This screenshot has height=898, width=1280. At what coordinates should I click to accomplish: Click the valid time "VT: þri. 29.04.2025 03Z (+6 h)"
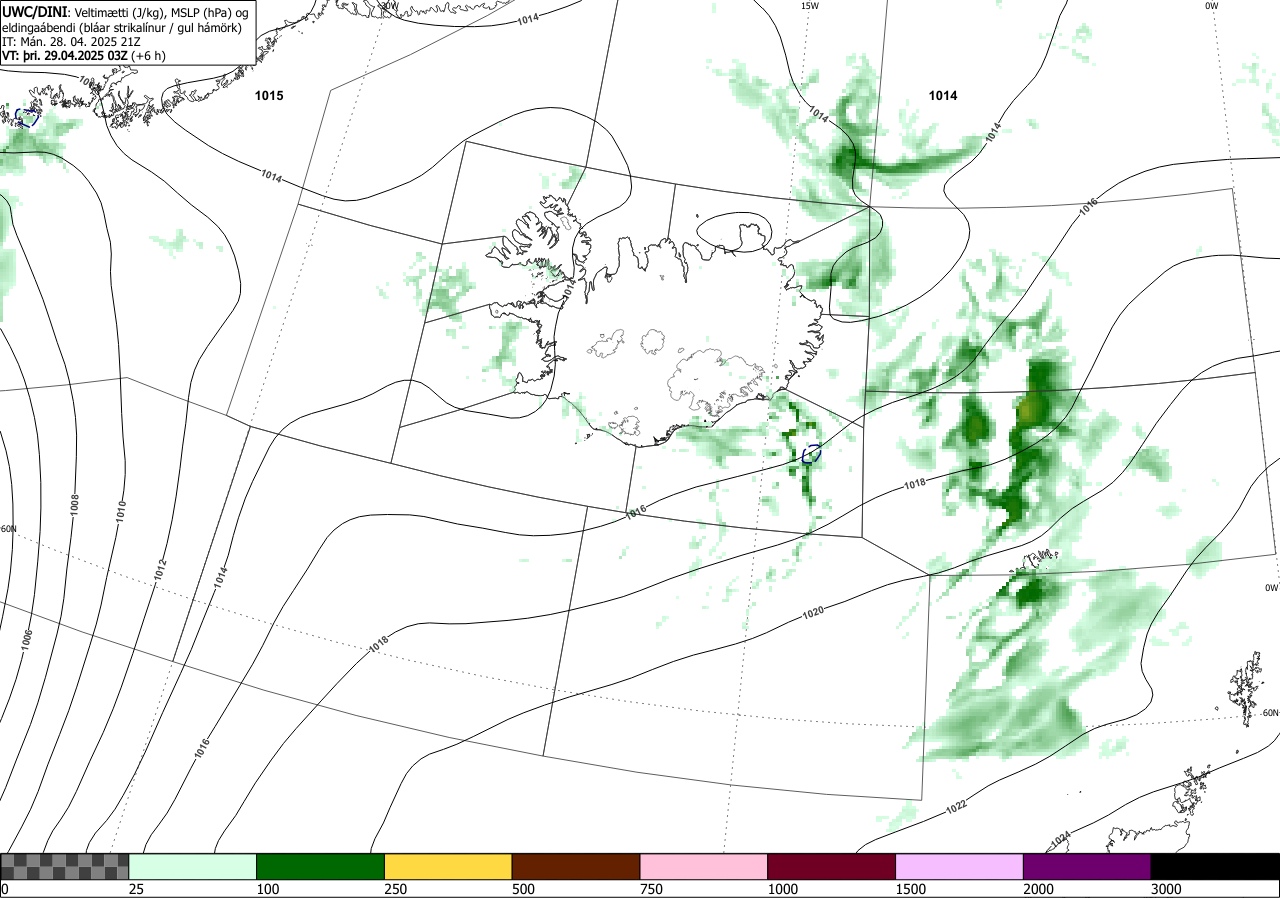pos(84,56)
